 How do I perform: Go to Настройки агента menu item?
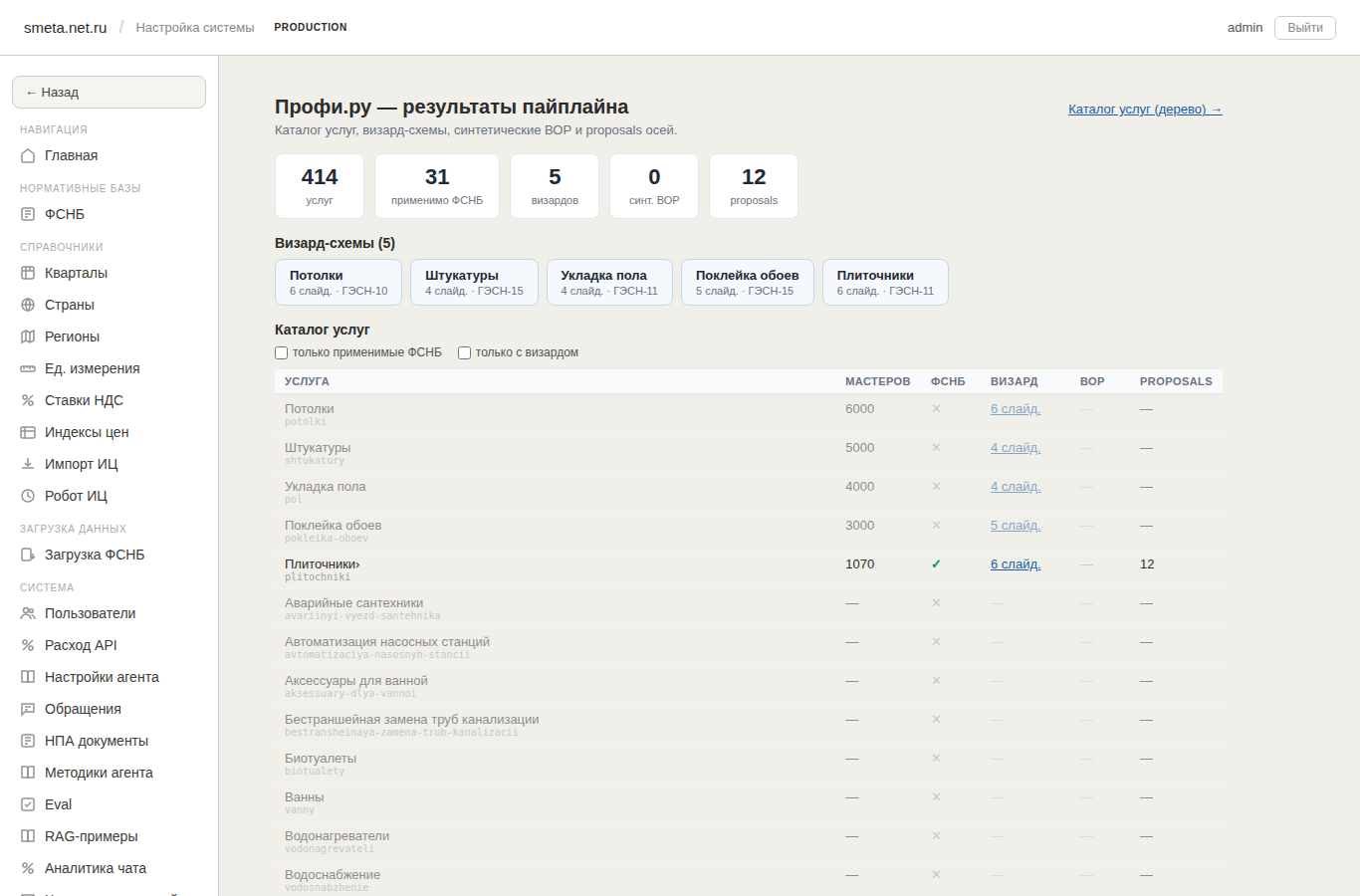(102, 677)
